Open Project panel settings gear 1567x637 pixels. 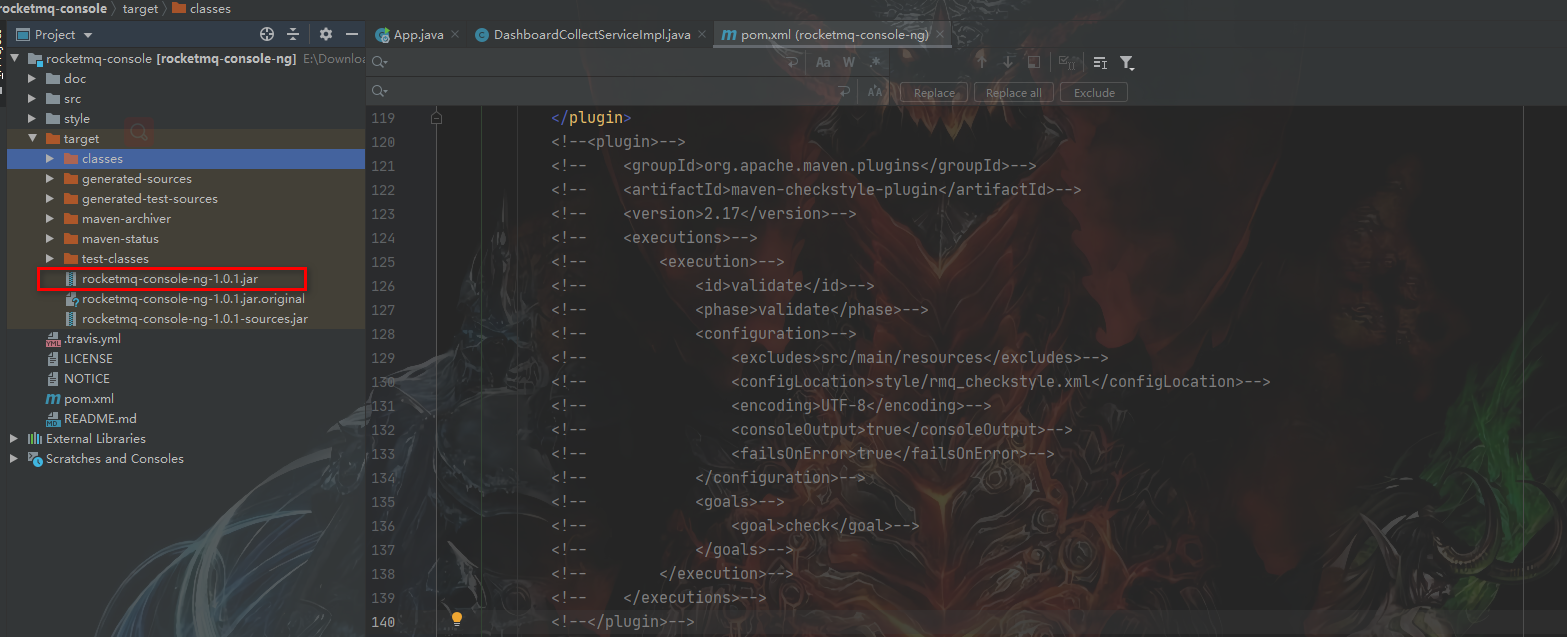click(326, 34)
